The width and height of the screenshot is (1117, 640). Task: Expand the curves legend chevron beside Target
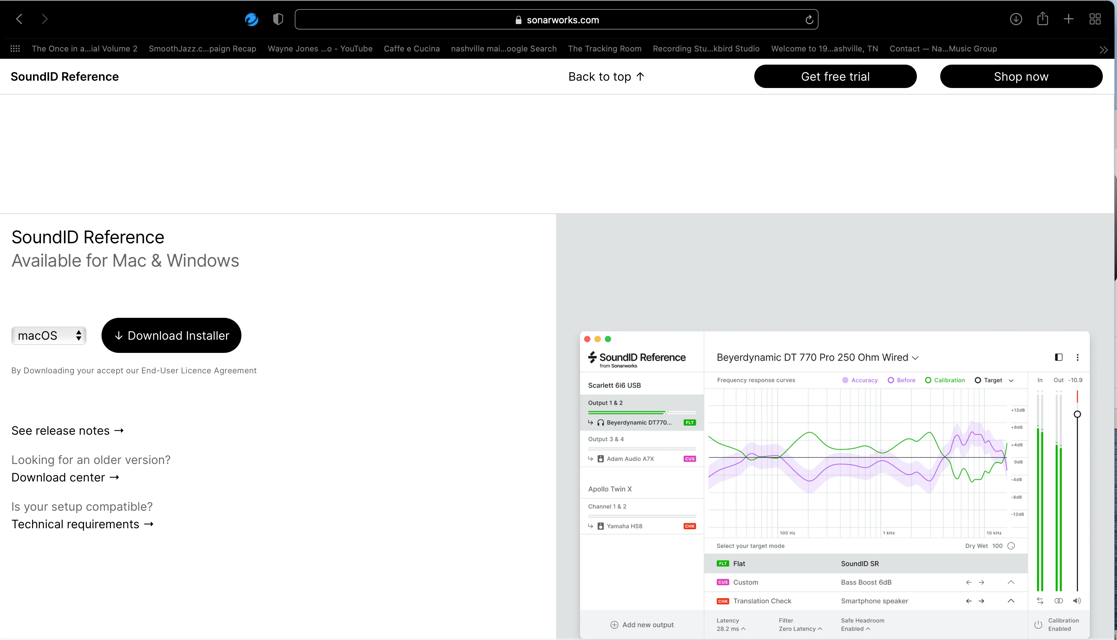(x=1011, y=381)
